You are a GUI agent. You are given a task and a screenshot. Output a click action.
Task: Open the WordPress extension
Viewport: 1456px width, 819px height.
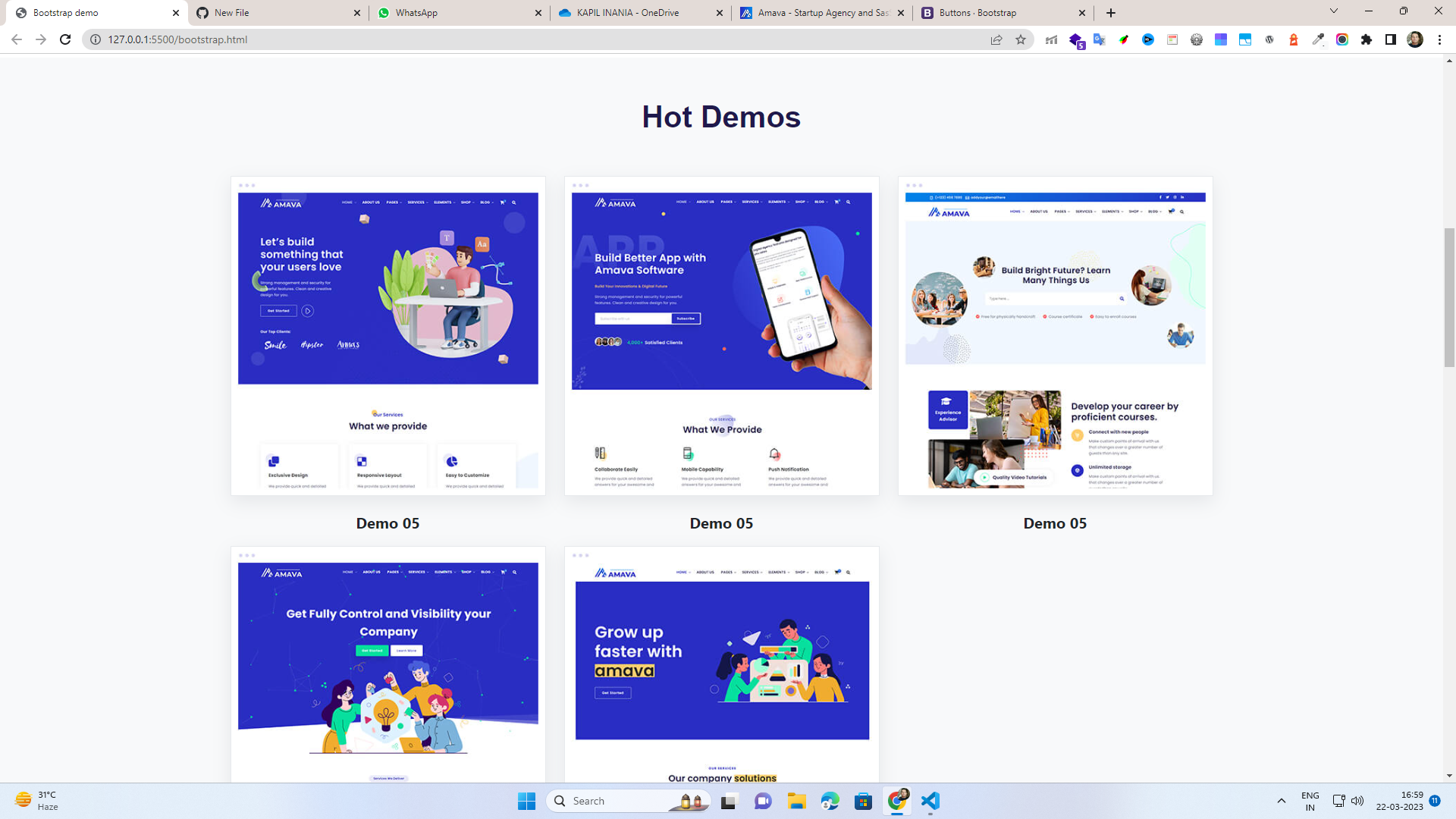pos(1269,39)
